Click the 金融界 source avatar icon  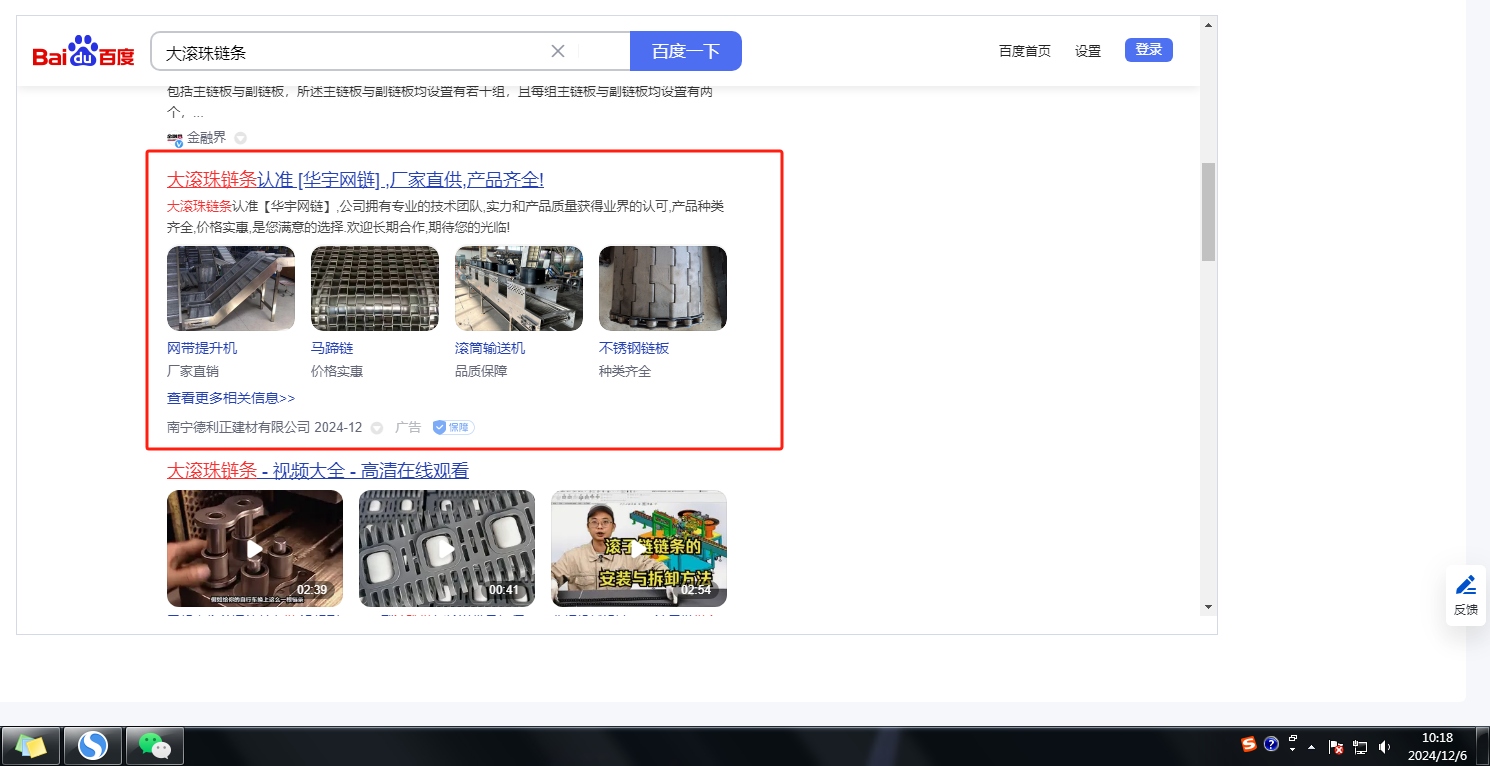tap(175, 138)
